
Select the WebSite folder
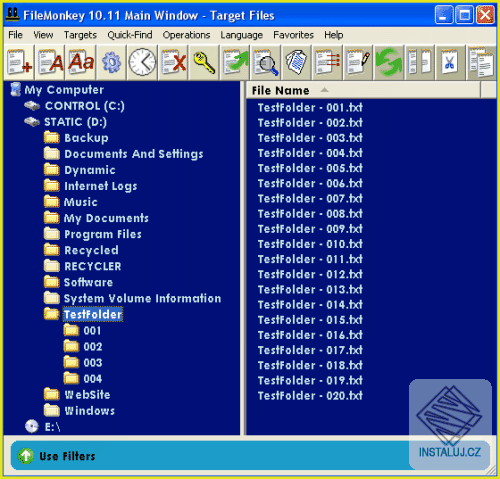87,395
